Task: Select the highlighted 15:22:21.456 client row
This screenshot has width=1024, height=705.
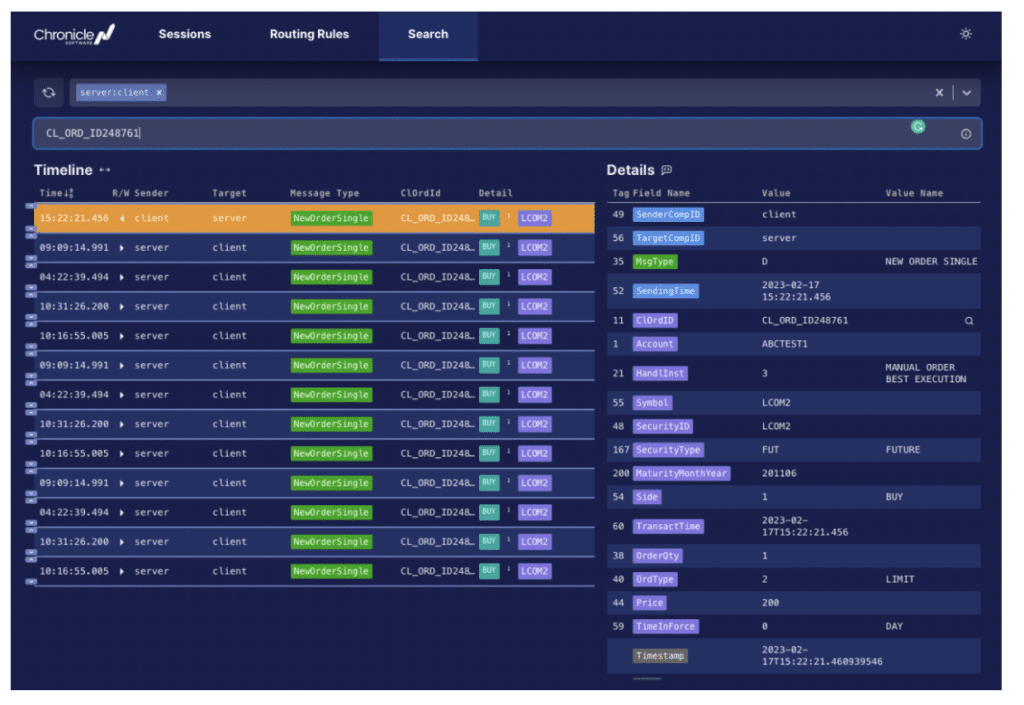Action: point(314,218)
